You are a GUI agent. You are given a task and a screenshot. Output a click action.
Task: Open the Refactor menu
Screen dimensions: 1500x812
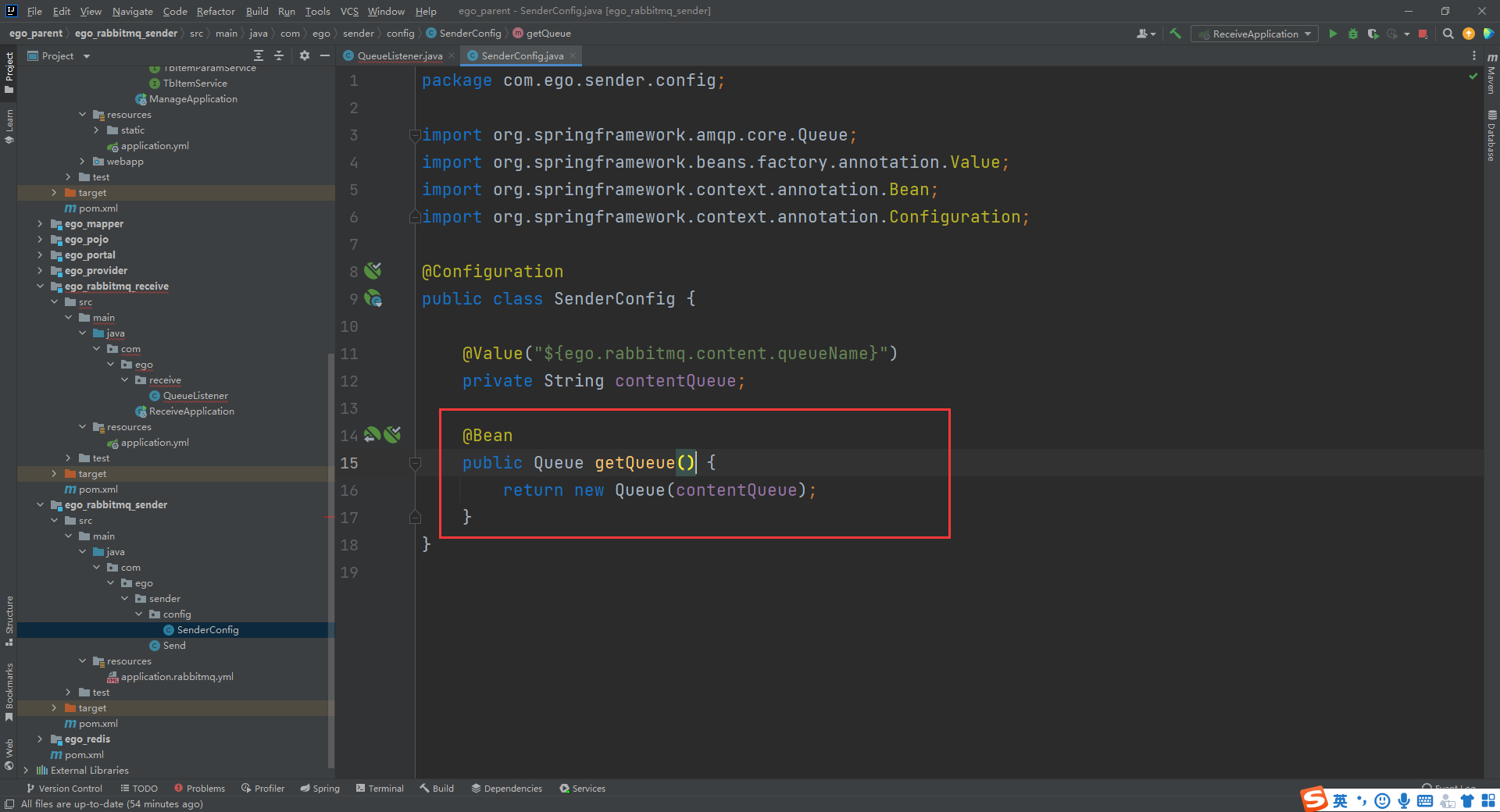[x=216, y=11]
